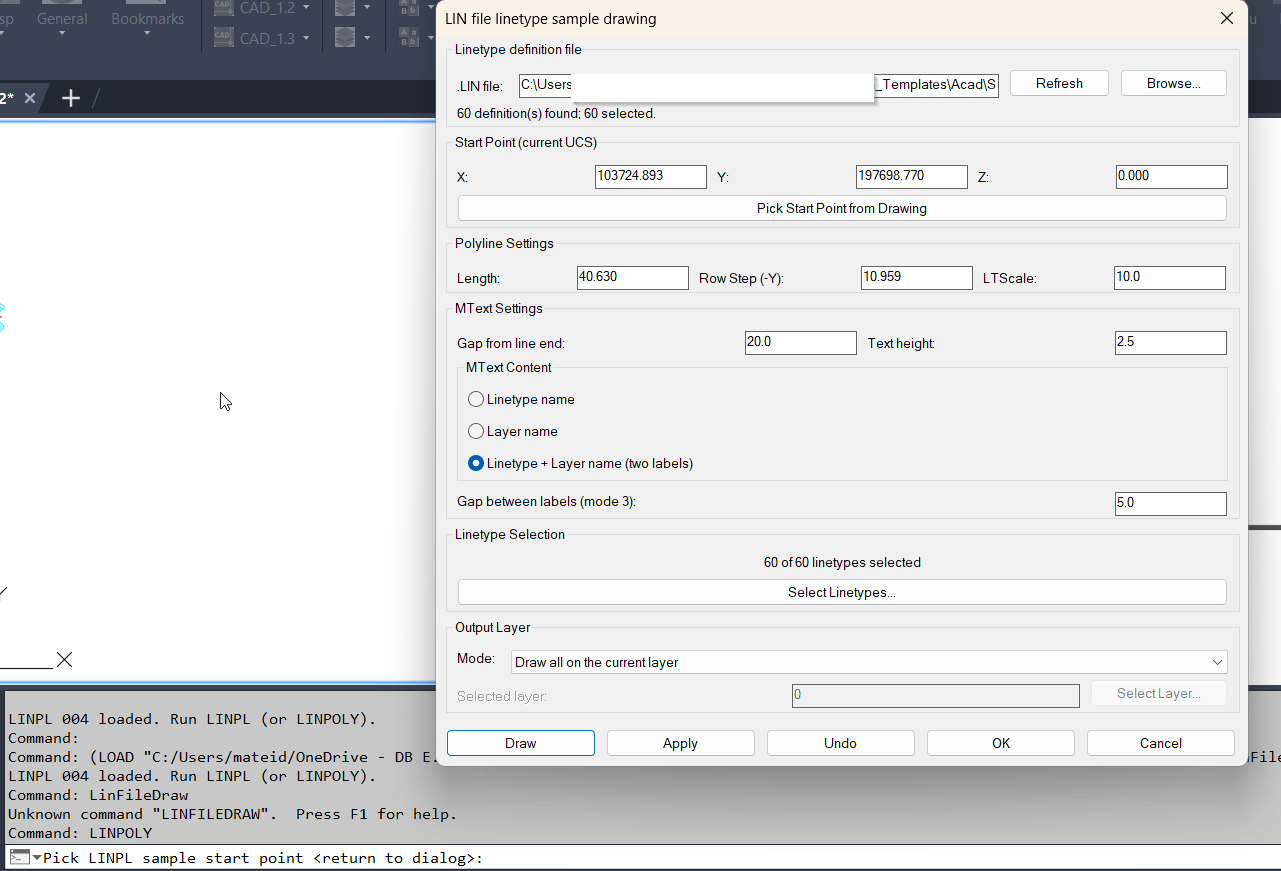Click the Browse... button
1281x871 pixels.
click(x=1173, y=83)
